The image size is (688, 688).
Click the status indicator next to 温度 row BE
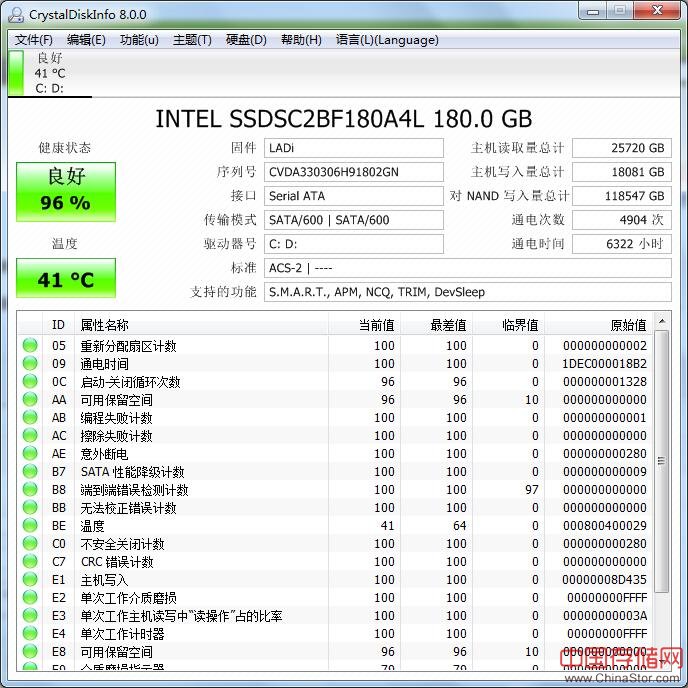point(31,526)
